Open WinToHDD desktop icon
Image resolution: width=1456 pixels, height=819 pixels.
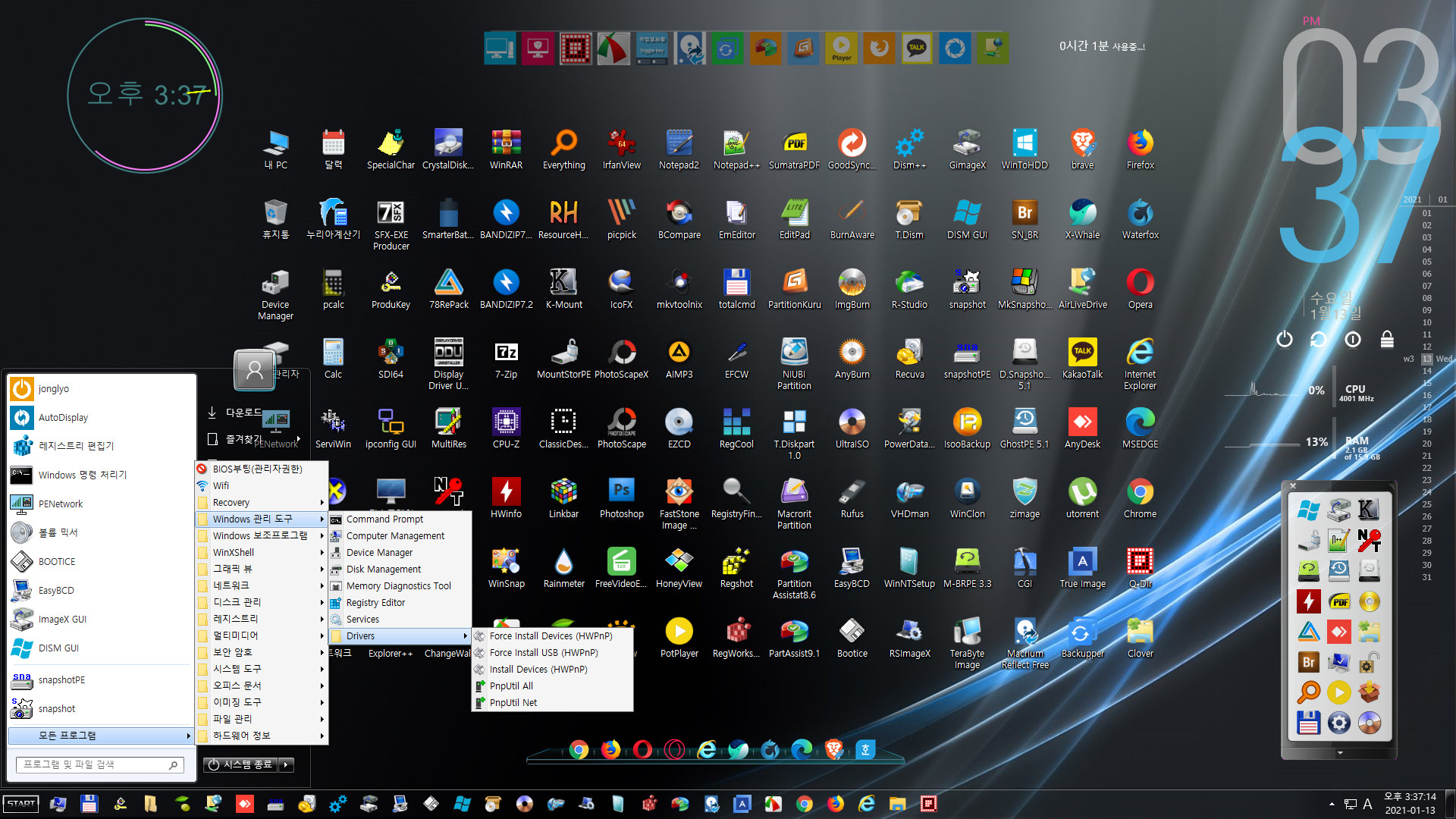(x=1025, y=149)
